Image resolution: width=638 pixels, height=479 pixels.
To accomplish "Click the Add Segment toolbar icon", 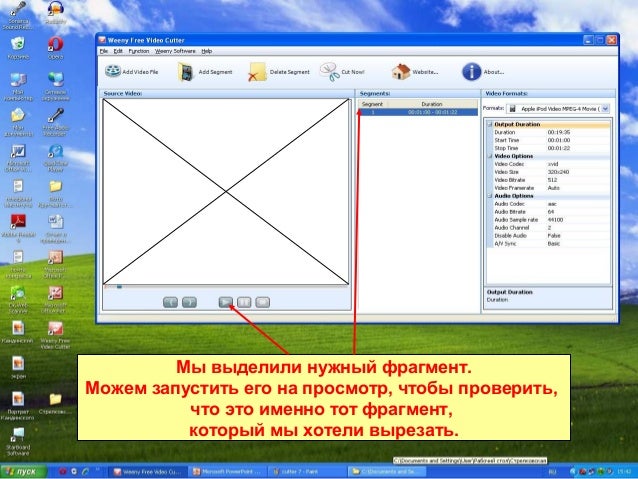I will [x=186, y=72].
